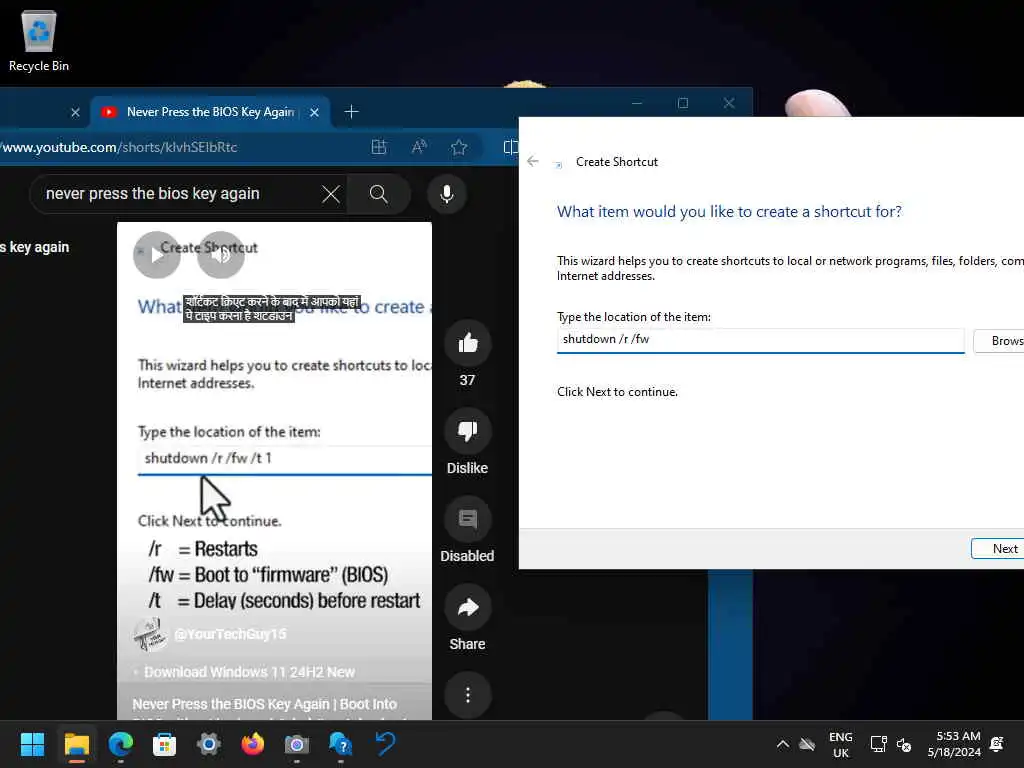Click the muted volume tray icon
The image size is (1024, 768).
(904, 744)
